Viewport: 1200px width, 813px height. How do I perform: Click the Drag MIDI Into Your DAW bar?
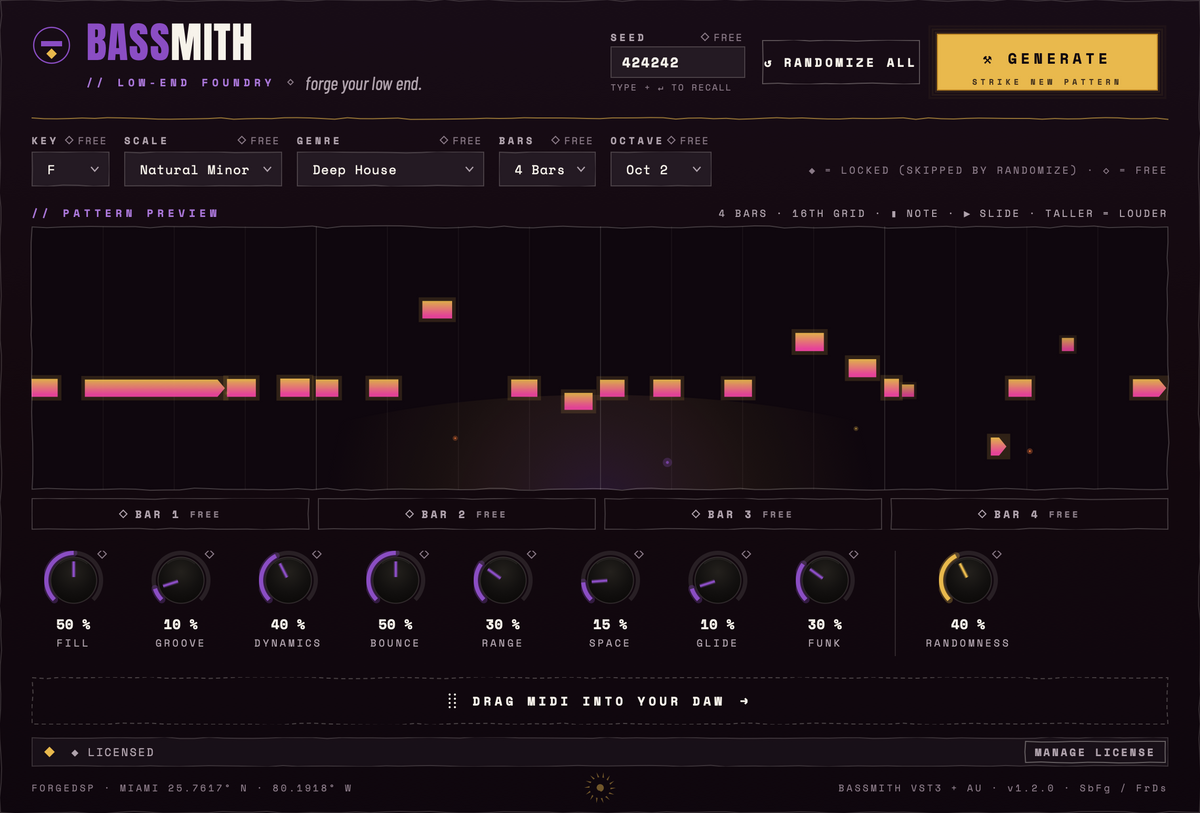(x=600, y=701)
